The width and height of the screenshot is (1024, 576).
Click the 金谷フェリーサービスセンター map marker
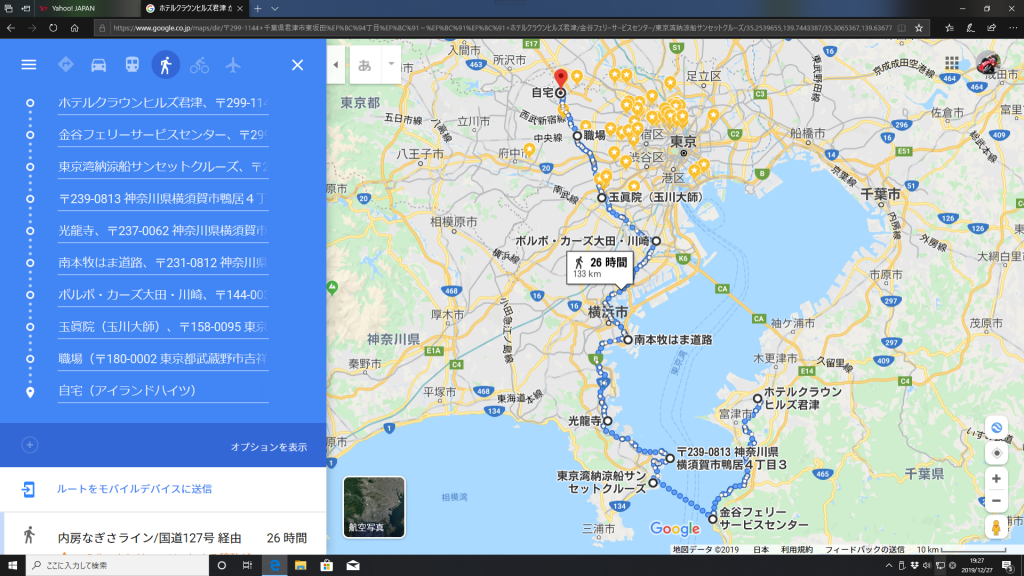(x=712, y=520)
